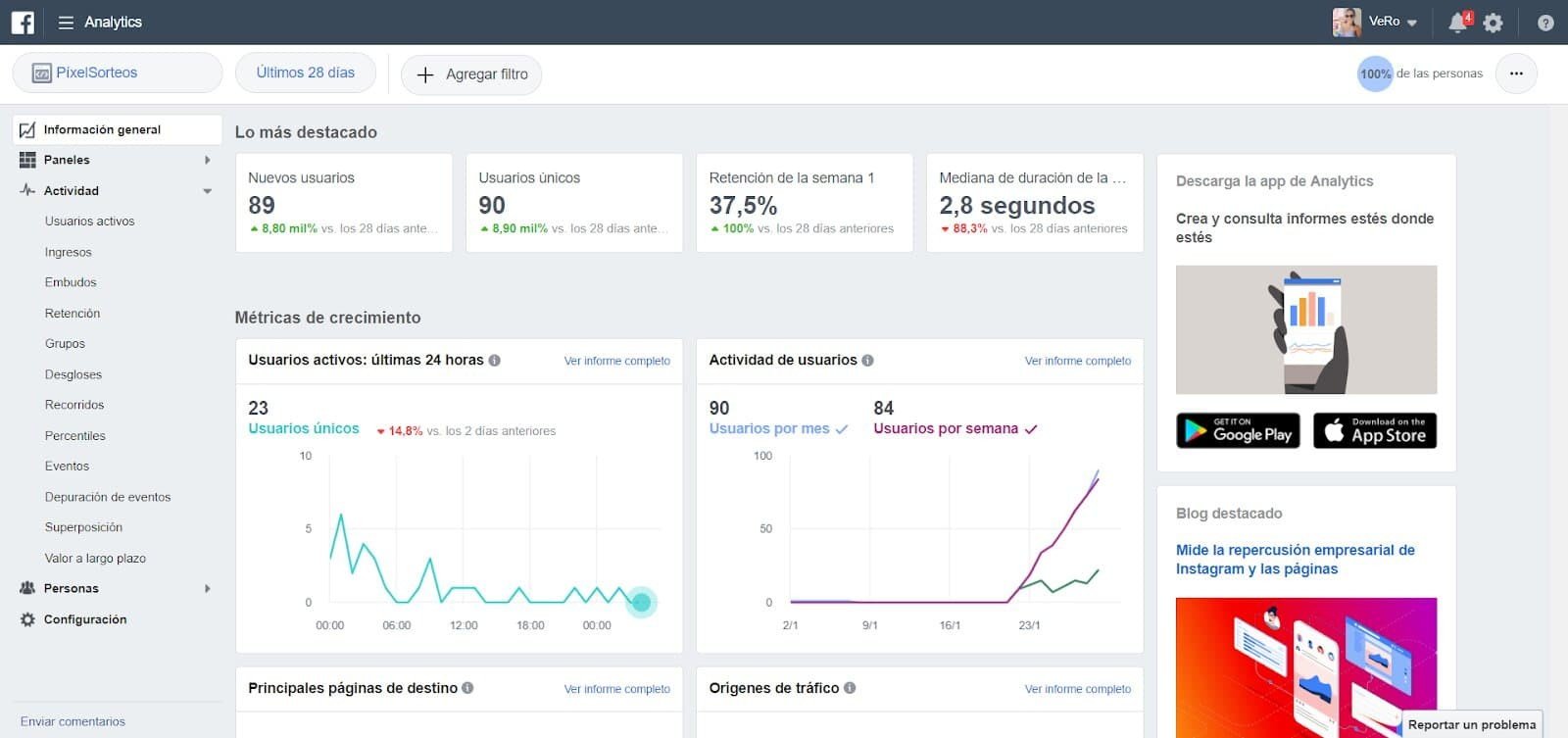Viewport: 1568px width, 738px height.
Task: Click the VeRo profile avatar
Action: [x=1347, y=22]
